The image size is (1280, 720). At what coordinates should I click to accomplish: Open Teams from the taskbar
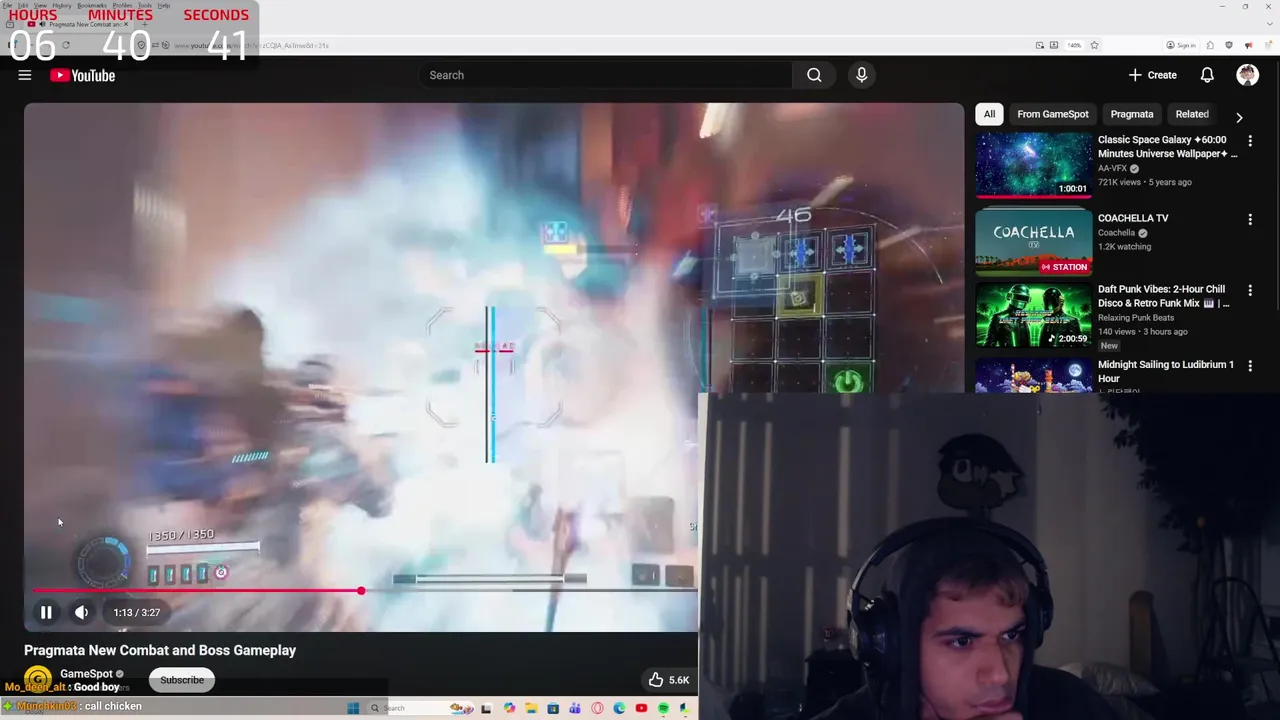click(575, 708)
